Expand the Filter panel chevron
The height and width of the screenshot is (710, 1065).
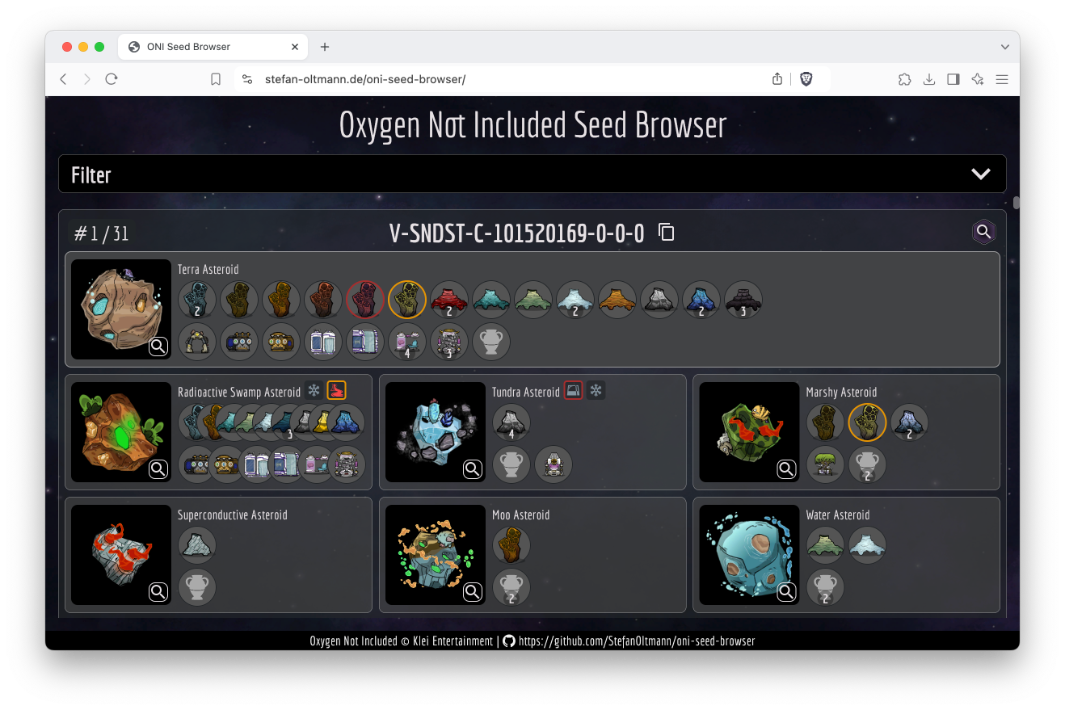coord(980,174)
